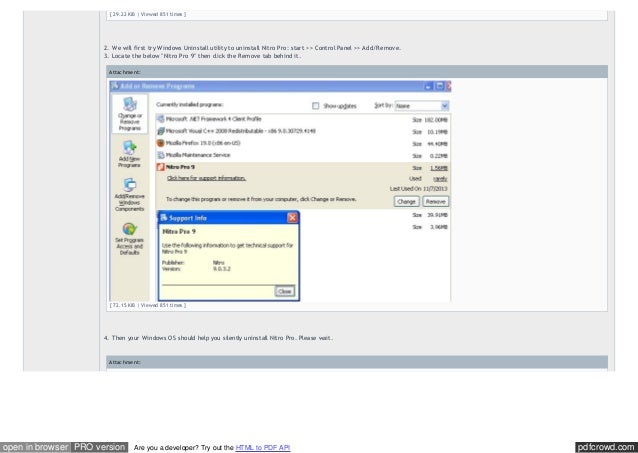Image resolution: width=638 pixels, height=453 pixels.
Task: Click the 'PRO version' button
Action: tap(100, 447)
